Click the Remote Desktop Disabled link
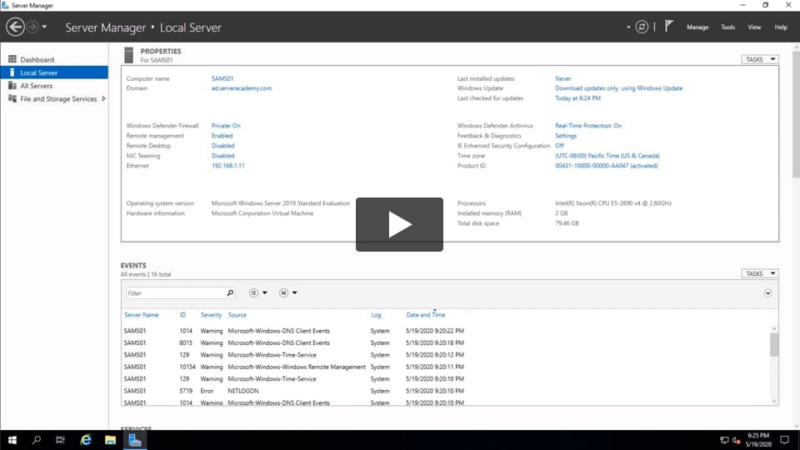The height and width of the screenshot is (450, 800). [x=223, y=146]
